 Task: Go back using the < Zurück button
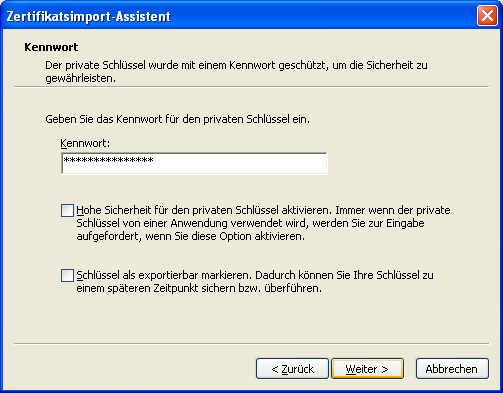click(x=292, y=369)
